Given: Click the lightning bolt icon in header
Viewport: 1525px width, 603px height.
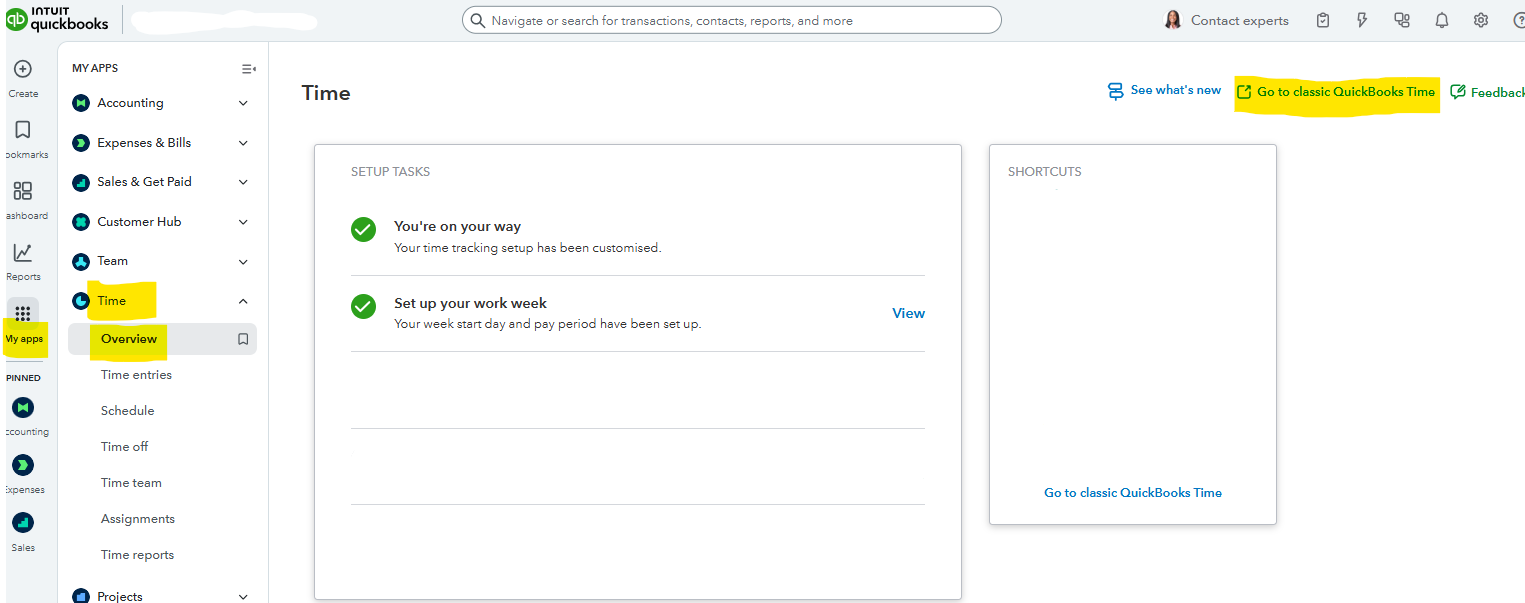Looking at the screenshot, I should click(x=1362, y=20).
